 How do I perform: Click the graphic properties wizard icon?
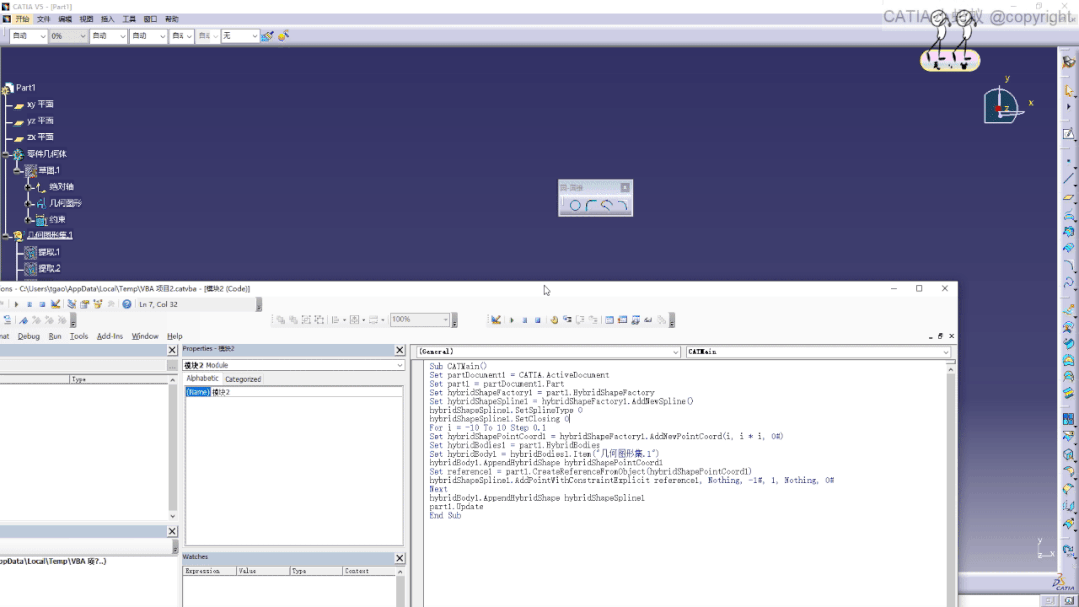tap(284, 36)
